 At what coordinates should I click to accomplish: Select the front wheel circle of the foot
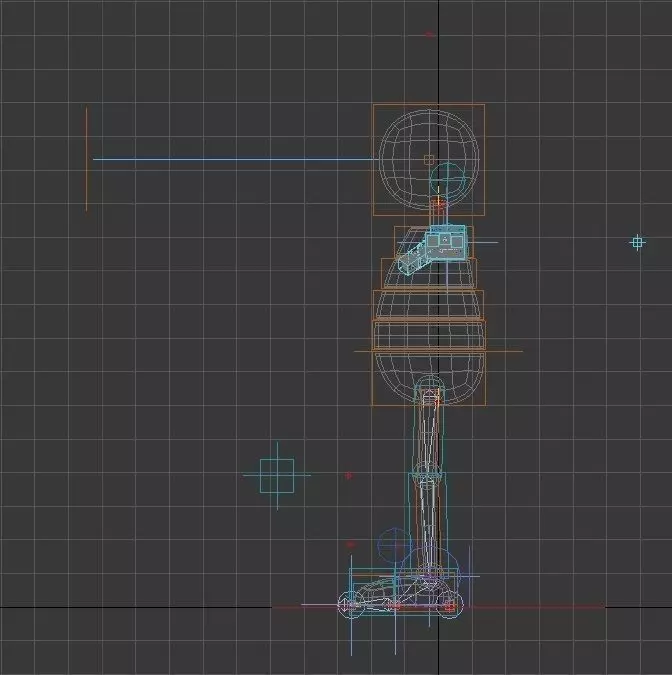351,605
